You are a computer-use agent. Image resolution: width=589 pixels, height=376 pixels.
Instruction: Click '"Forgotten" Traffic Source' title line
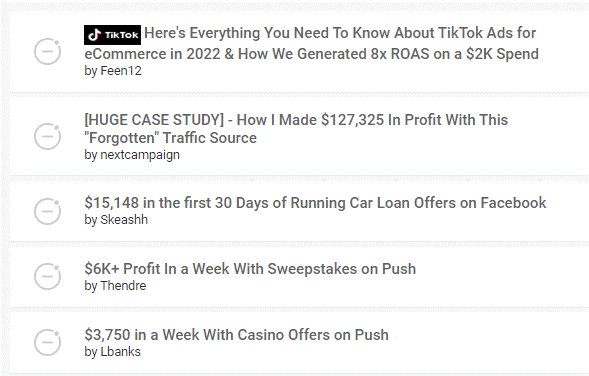point(171,138)
